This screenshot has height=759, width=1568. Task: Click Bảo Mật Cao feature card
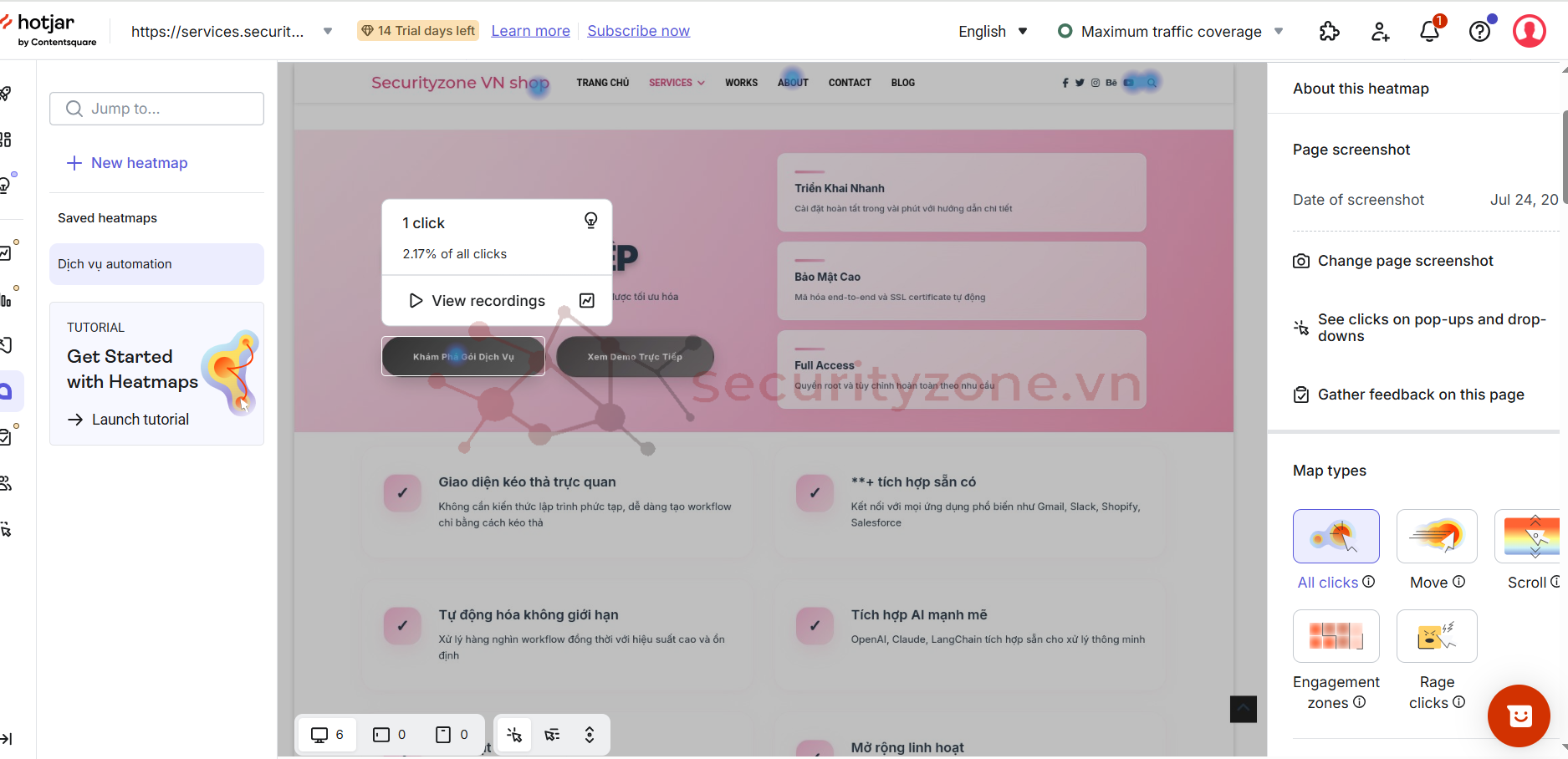pyautogui.click(x=962, y=281)
